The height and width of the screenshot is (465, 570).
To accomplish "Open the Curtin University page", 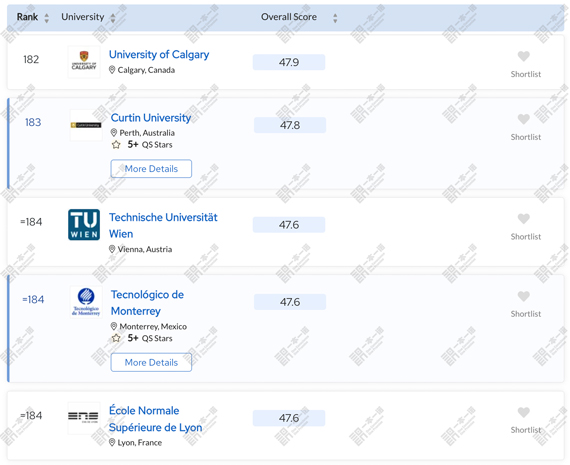I will (150, 118).
